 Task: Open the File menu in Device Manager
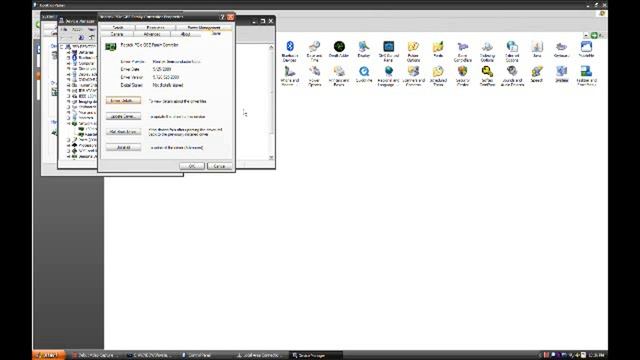coord(64,29)
